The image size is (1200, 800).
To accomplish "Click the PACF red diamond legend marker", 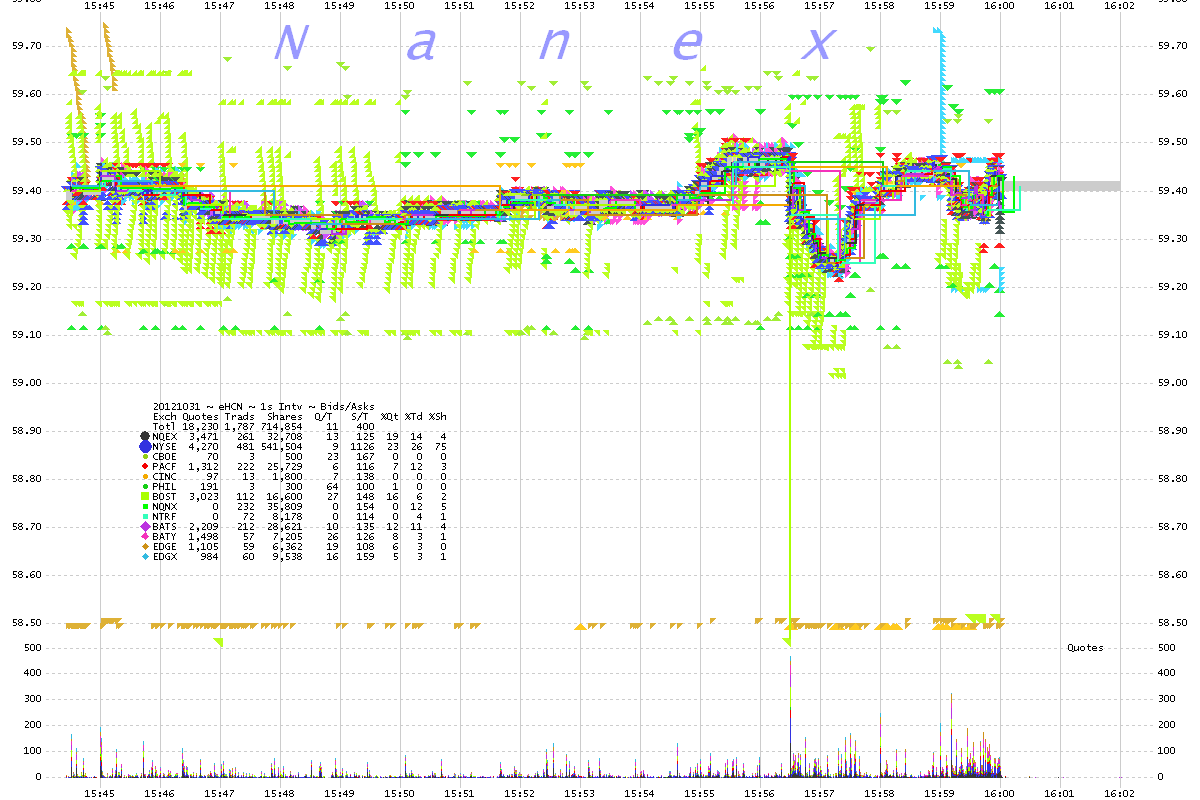I will (x=145, y=466).
